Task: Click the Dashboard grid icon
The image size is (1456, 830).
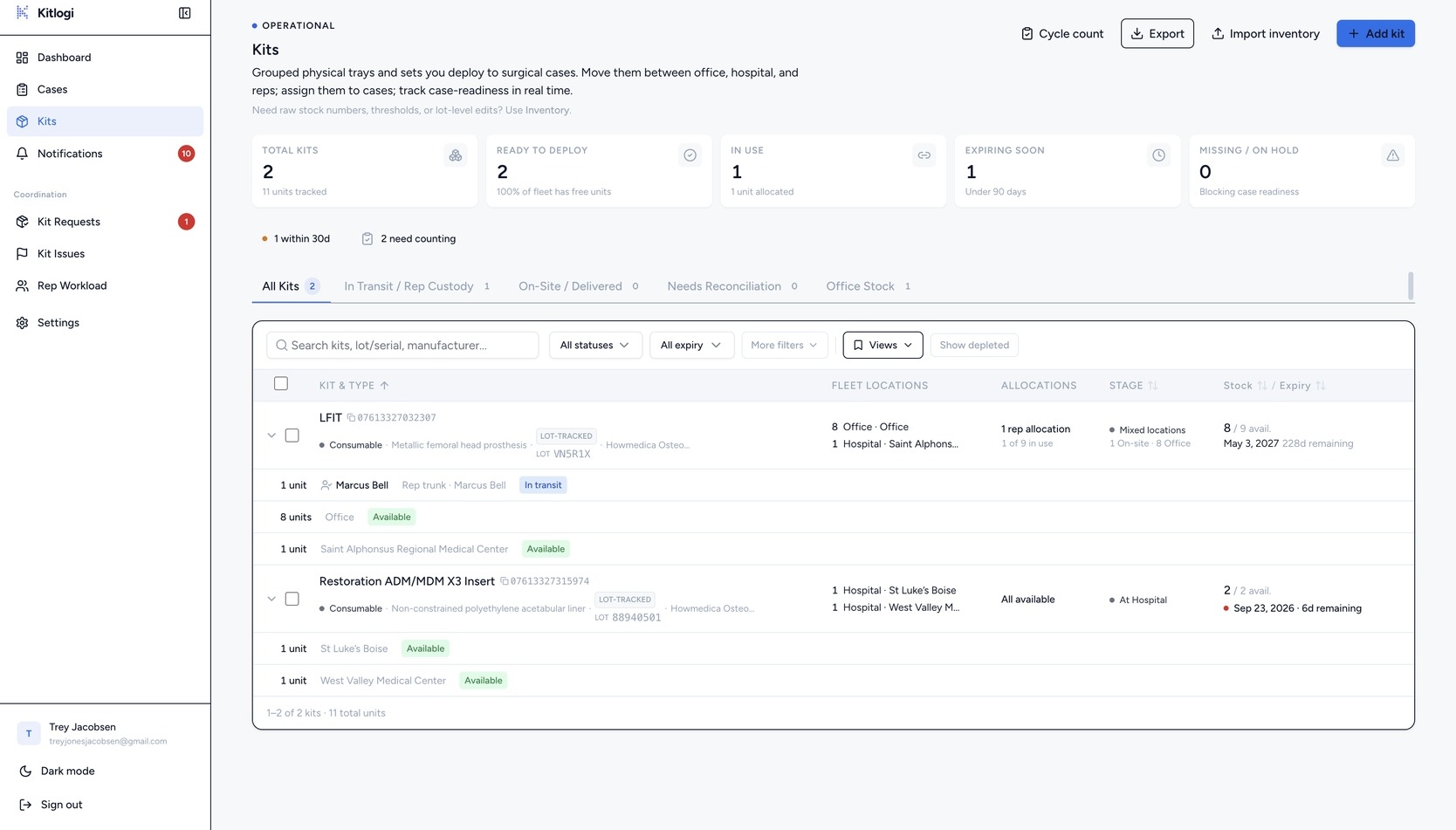Action: [x=23, y=58]
